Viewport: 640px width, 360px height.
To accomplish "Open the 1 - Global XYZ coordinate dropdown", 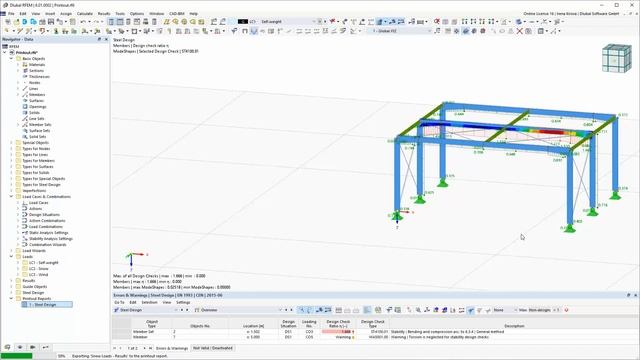I will click(x=429, y=31).
